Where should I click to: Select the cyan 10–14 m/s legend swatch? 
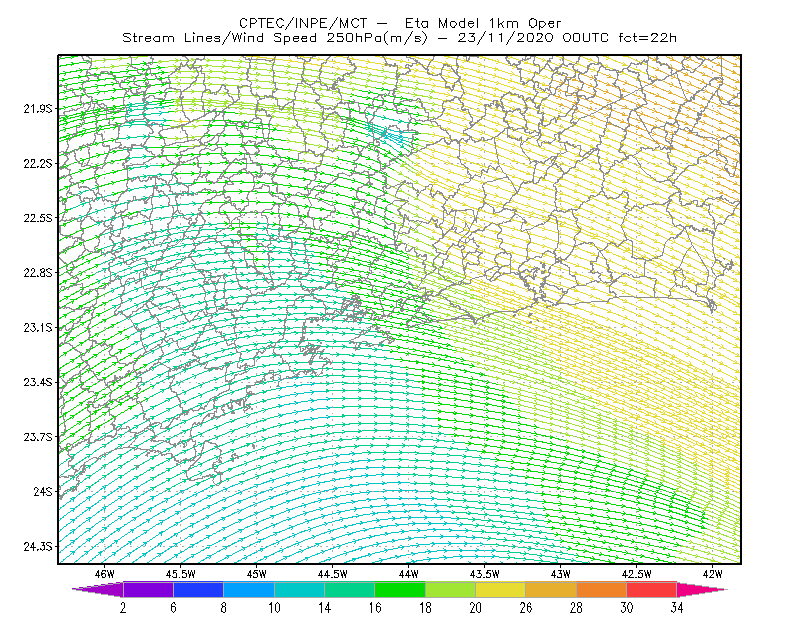pyautogui.click(x=299, y=589)
